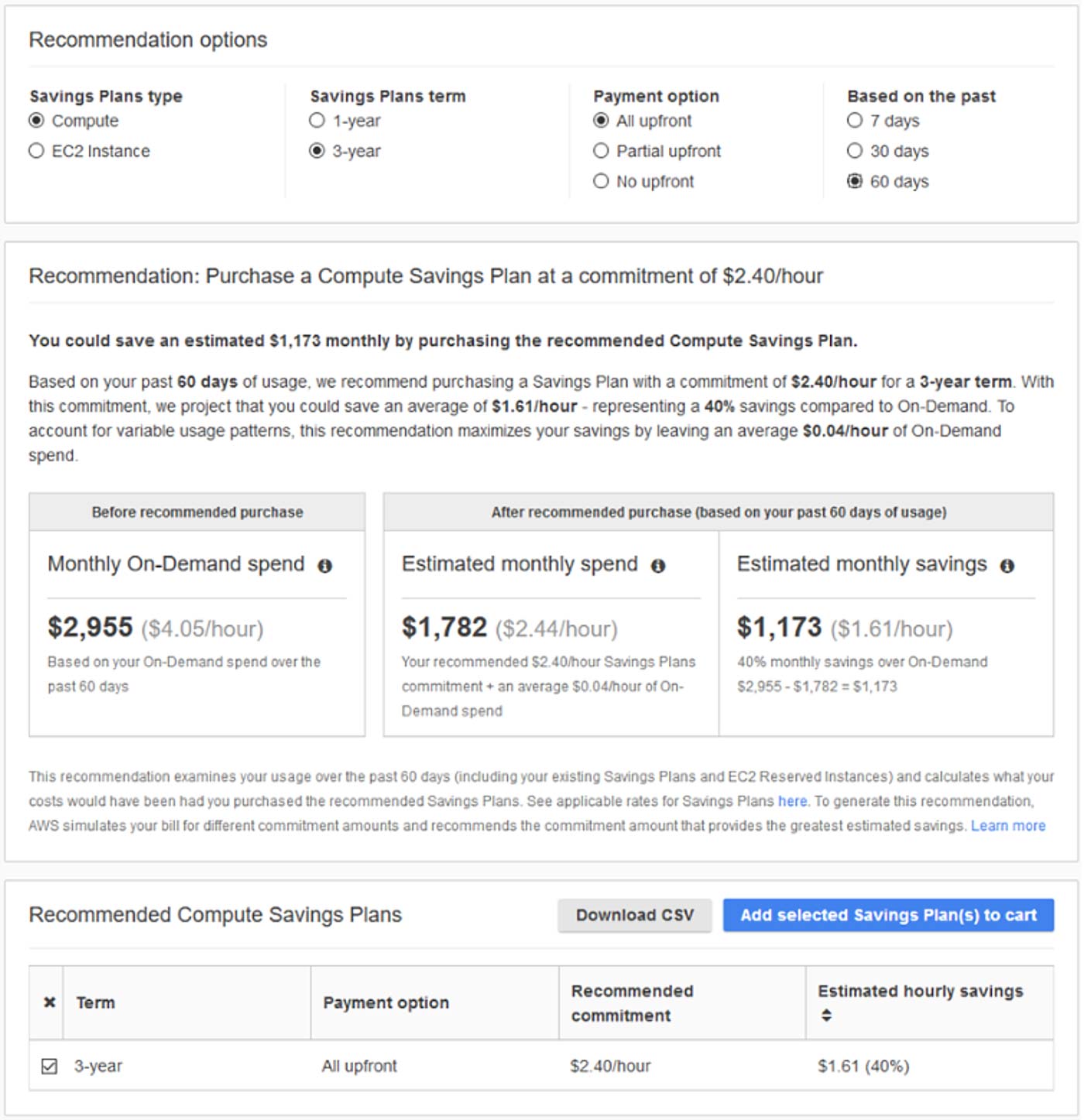Open Savings Plans rates via the here link
The width and height of the screenshot is (1084, 1120).
point(792,802)
